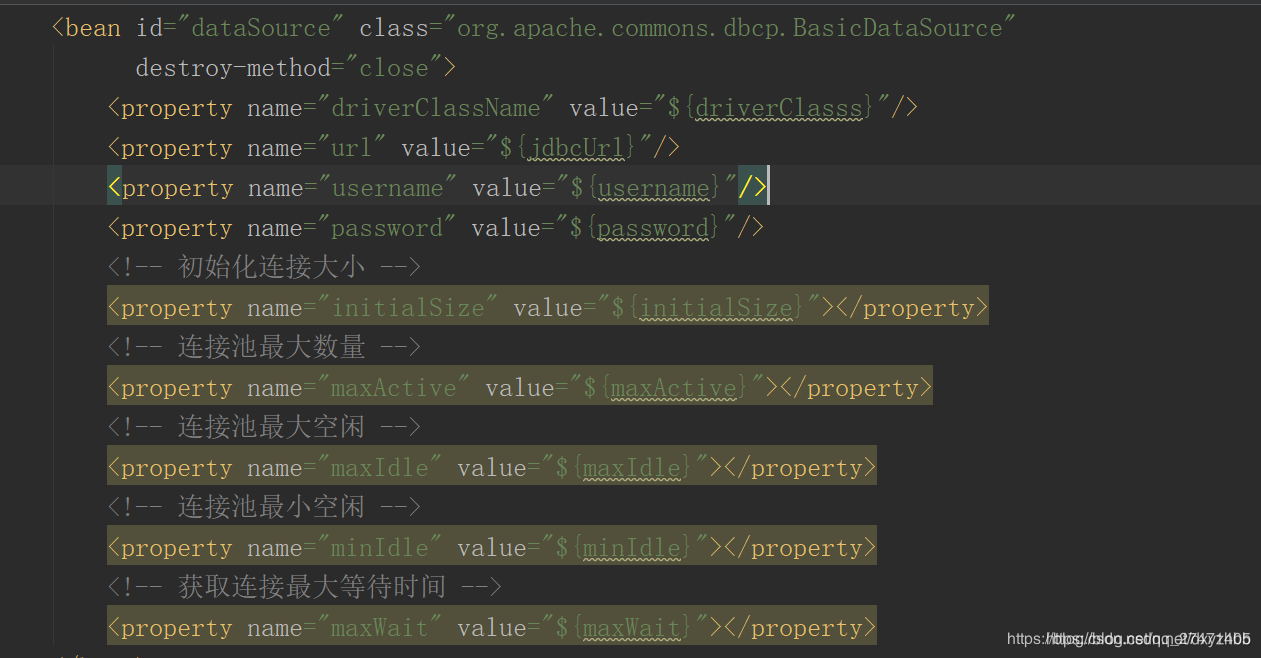Click the name="username" attribute
1261x658 pixels.
point(352,188)
